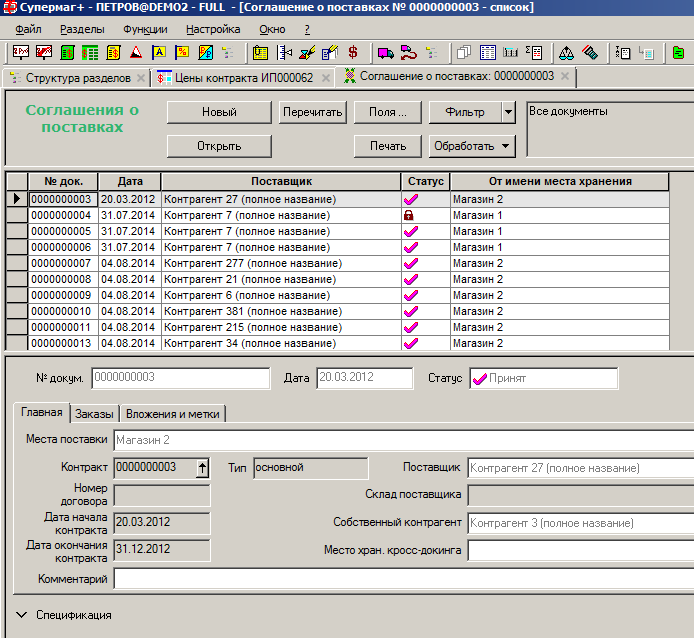
Task: Select row Контрагент 277 (полное название)
Action: [337, 263]
